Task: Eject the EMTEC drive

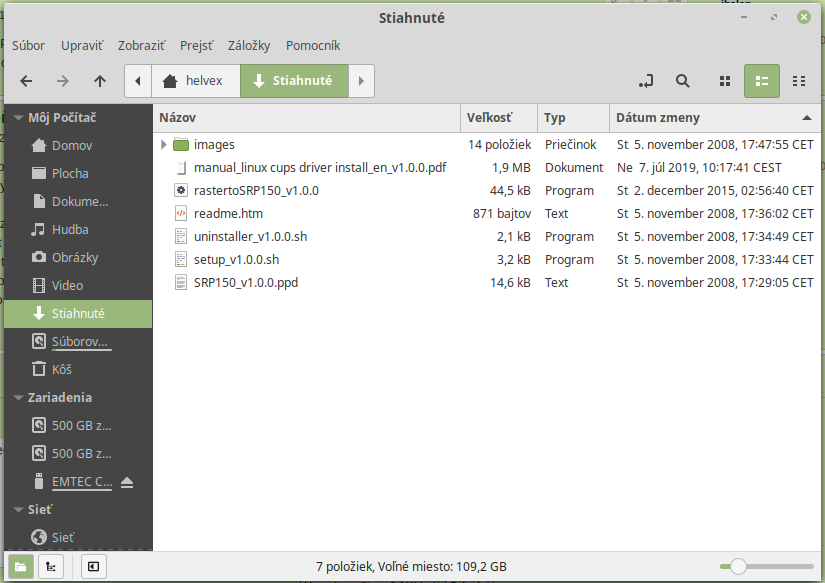Action: point(127,483)
